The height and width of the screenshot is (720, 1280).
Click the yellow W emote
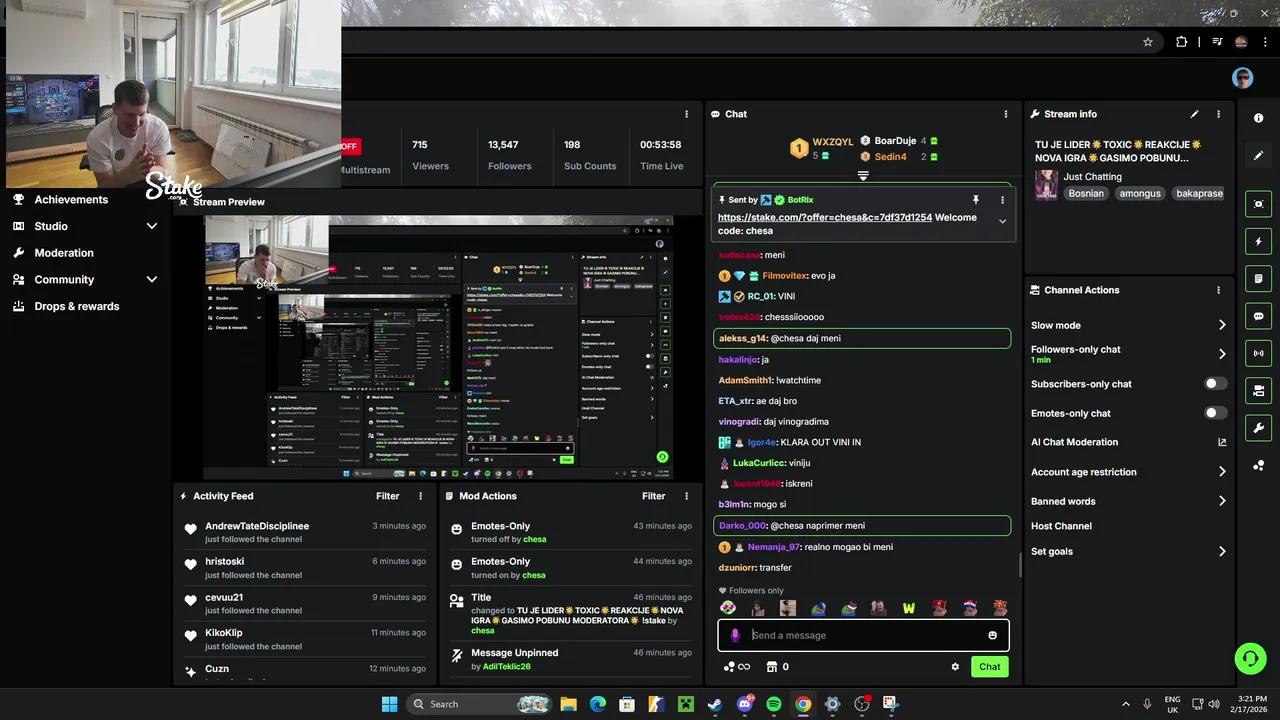pyautogui.click(x=908, y=608)
